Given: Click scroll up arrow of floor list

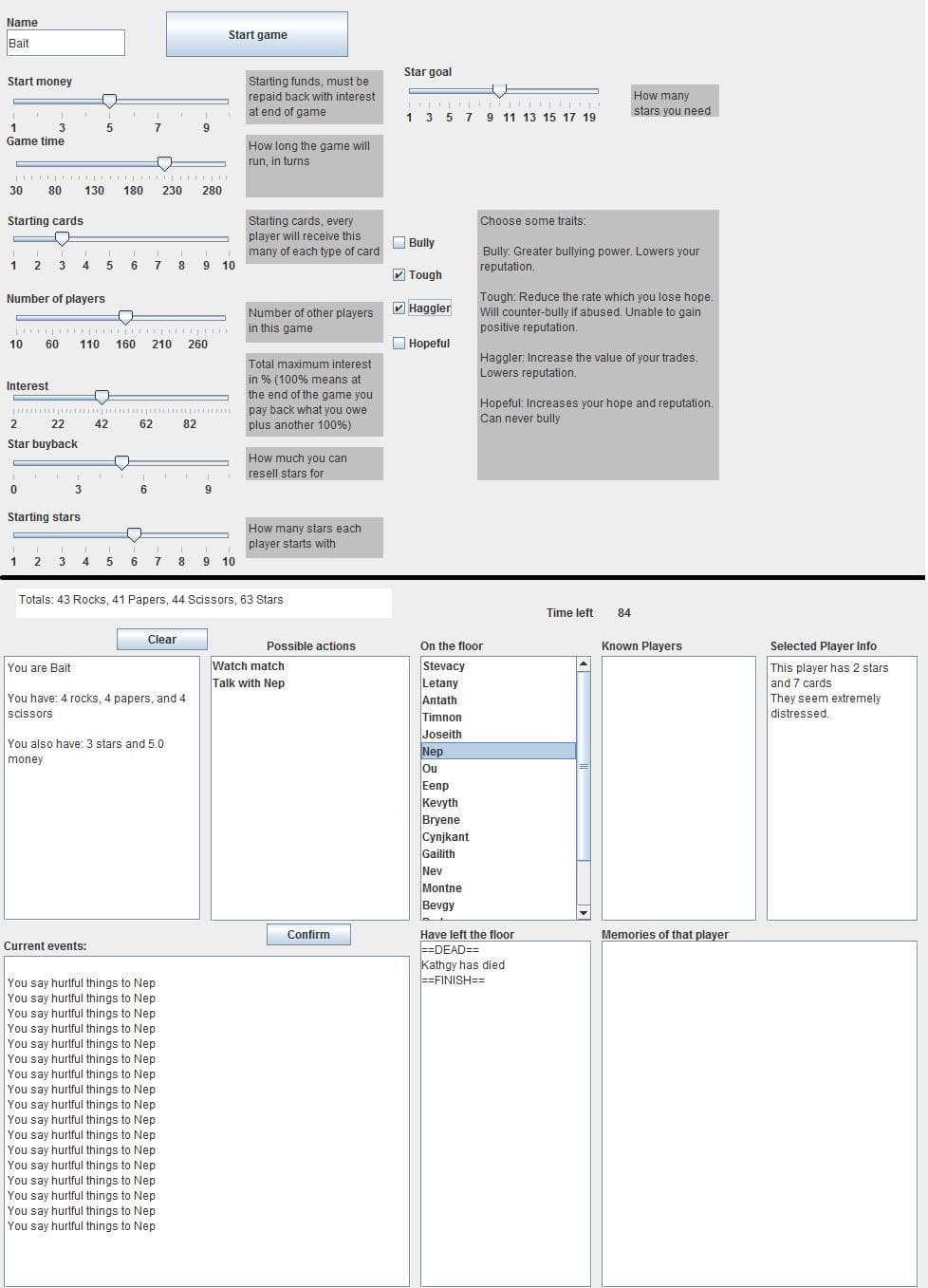Looking at the screenshot, I should point(584,664).
